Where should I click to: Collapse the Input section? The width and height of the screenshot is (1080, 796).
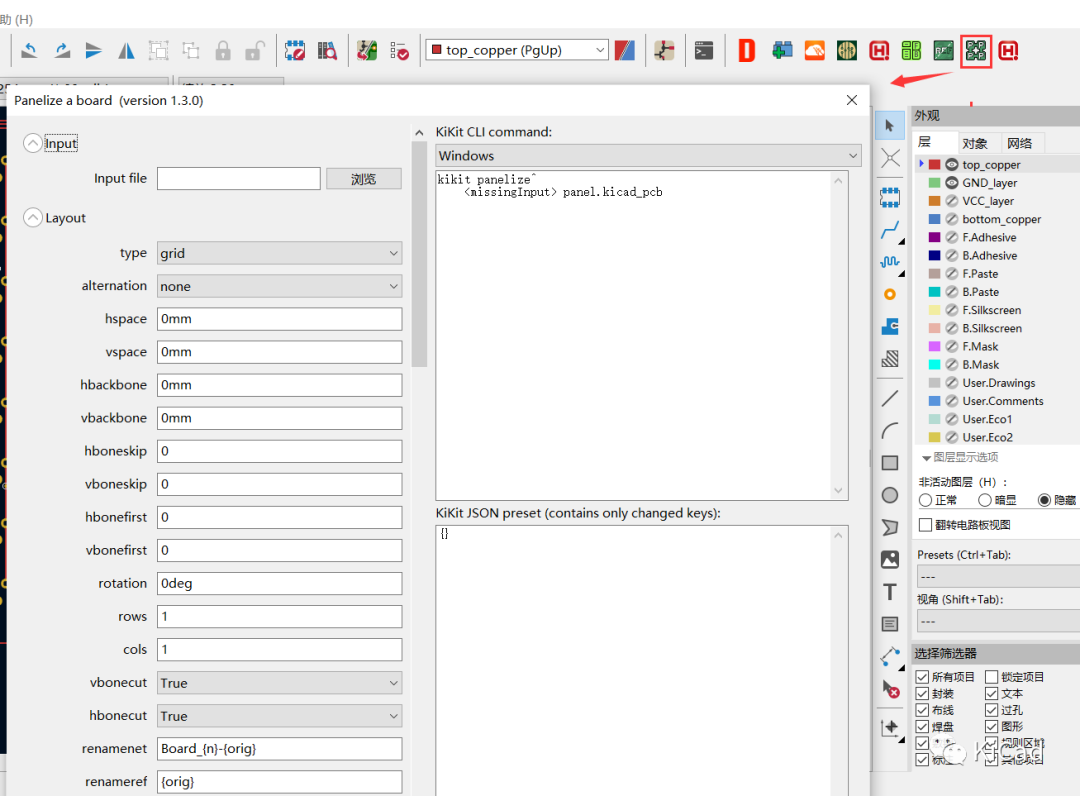(x=32, y=143)
